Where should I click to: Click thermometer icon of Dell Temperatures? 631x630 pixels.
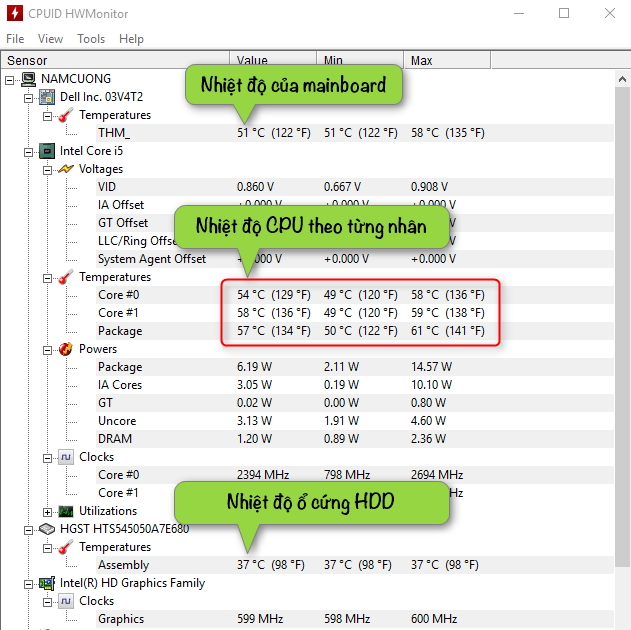point(66,115)
